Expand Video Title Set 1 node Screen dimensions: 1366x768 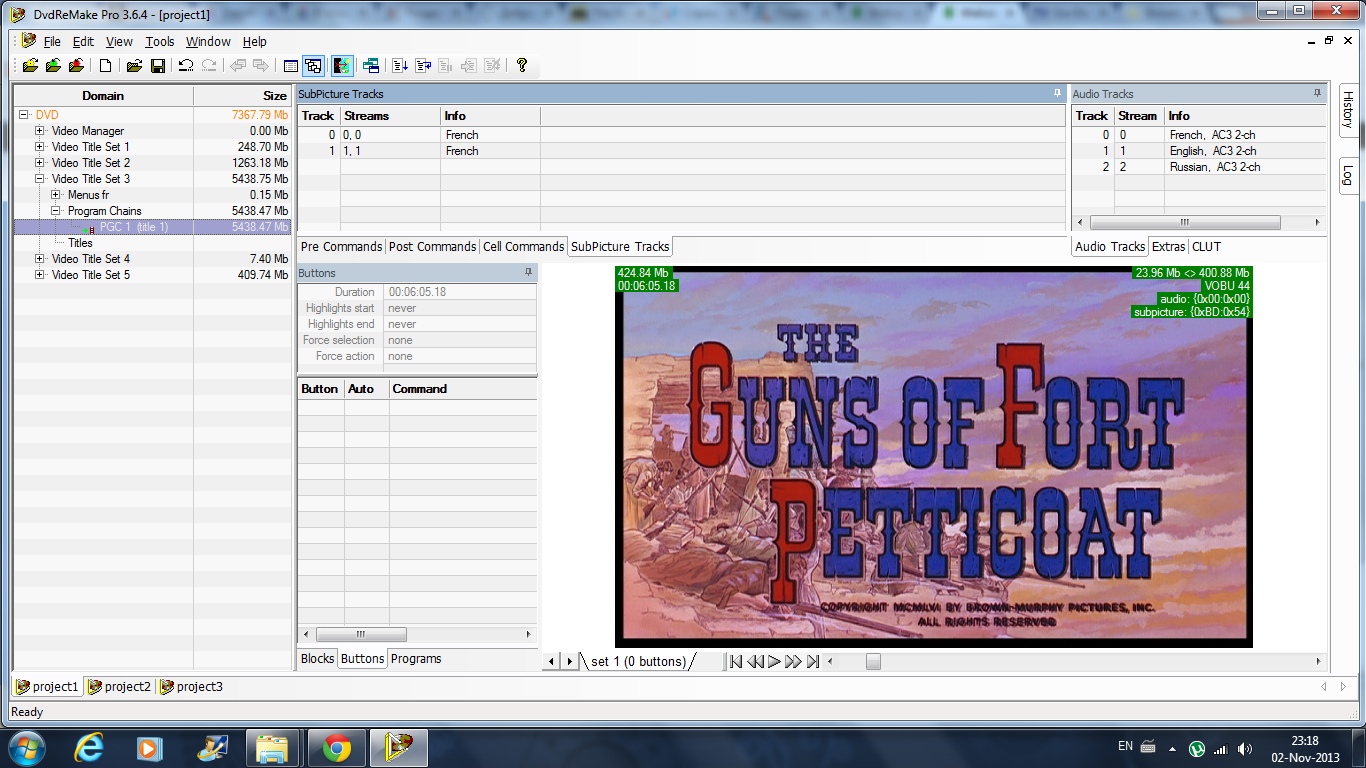click(x=40, y=147)
